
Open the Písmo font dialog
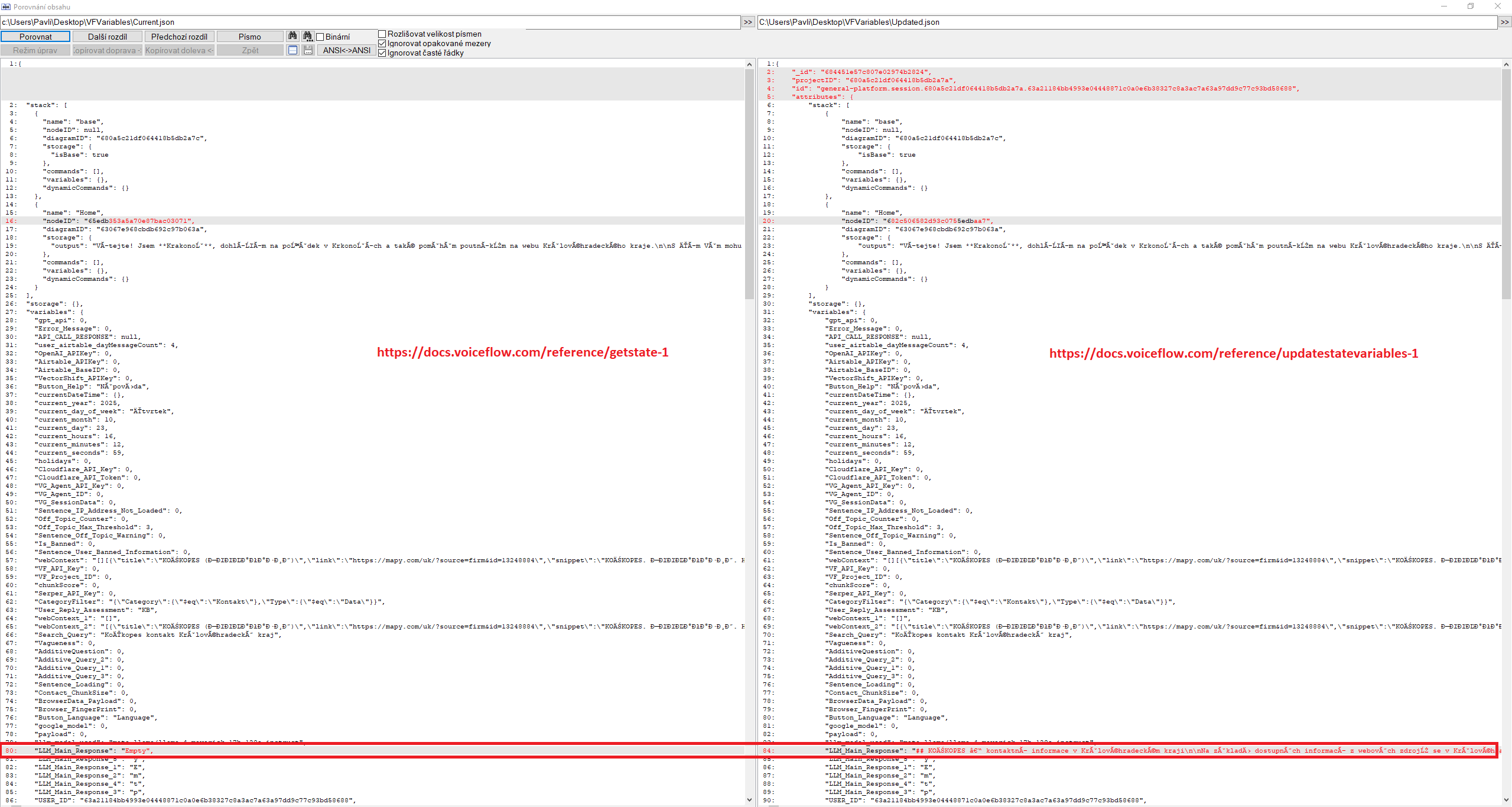(x=249, y=37)
